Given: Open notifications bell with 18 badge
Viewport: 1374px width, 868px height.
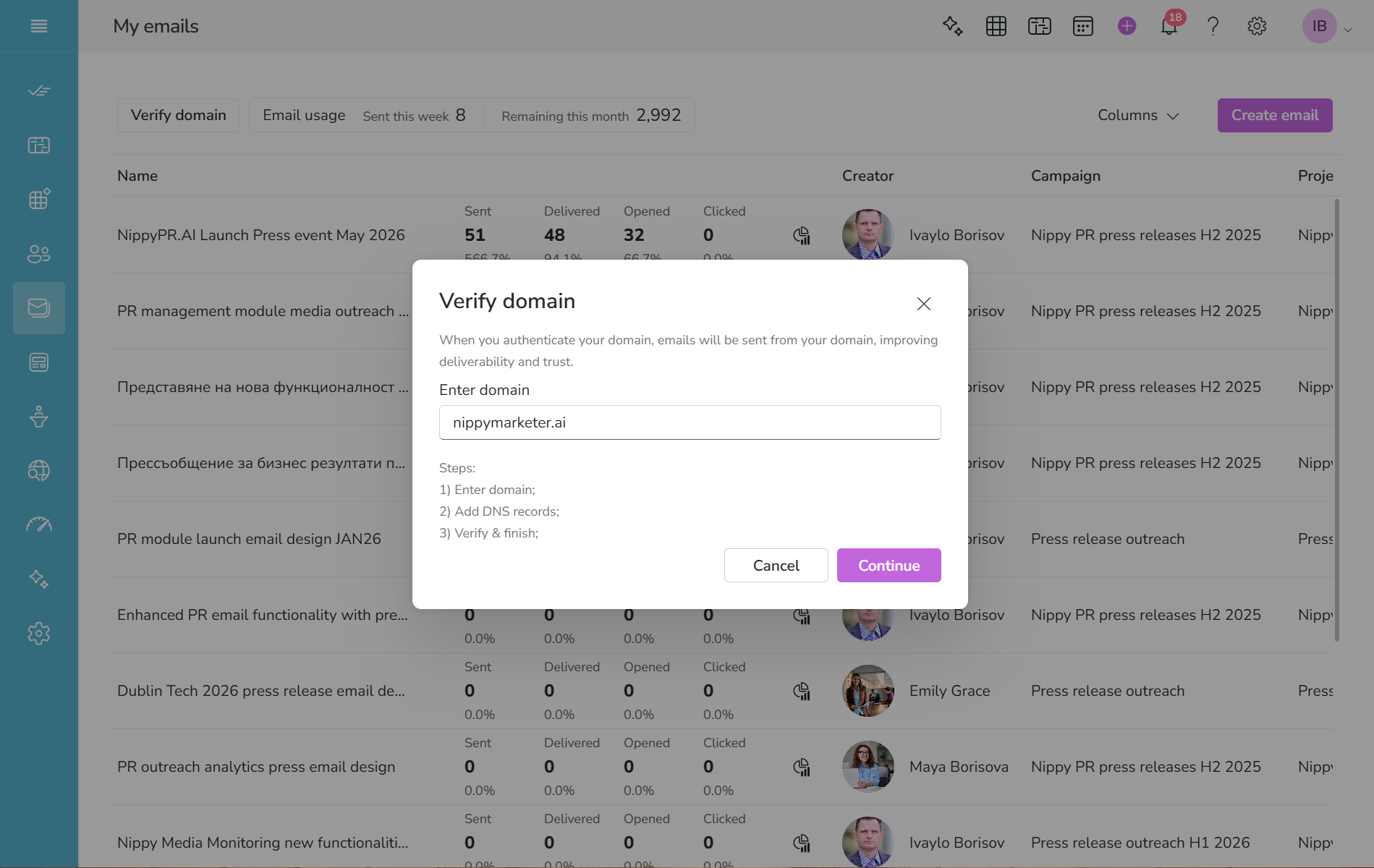Looking at the screenshot, I should 1170,25.
